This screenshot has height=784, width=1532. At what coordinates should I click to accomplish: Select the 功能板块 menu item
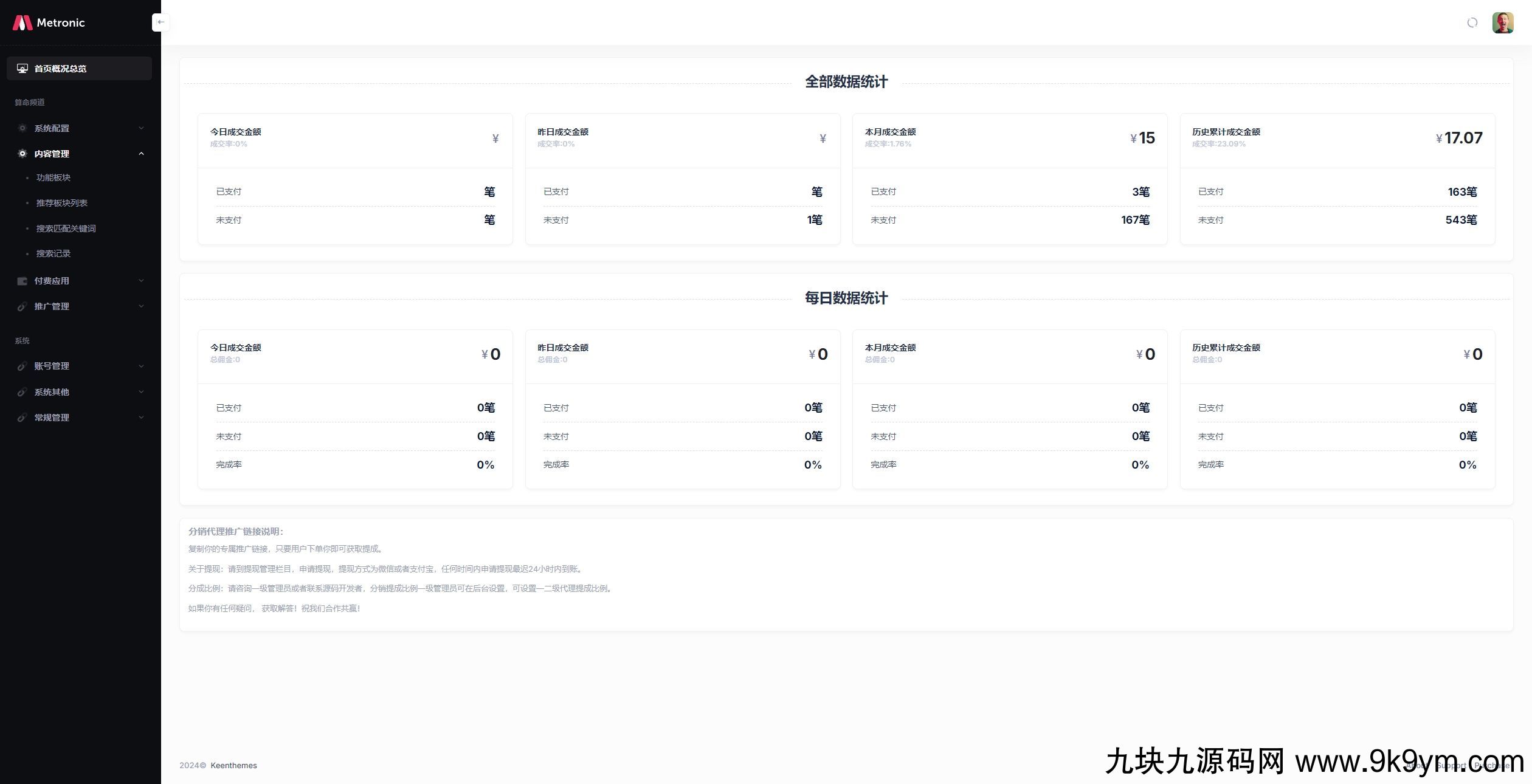[x=53, y=177]
